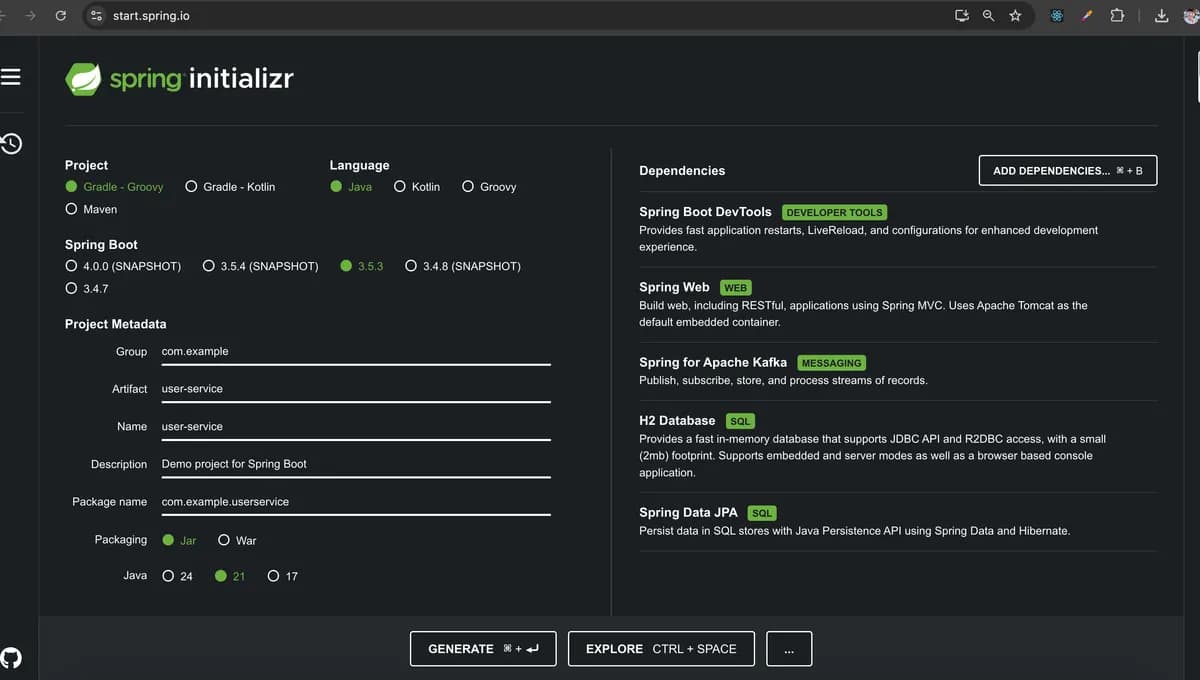Click the SQL tag beside Spring Data JPA
This screenshot has height=680, width=1200.
pyautogui.click(x=762, y=513)
